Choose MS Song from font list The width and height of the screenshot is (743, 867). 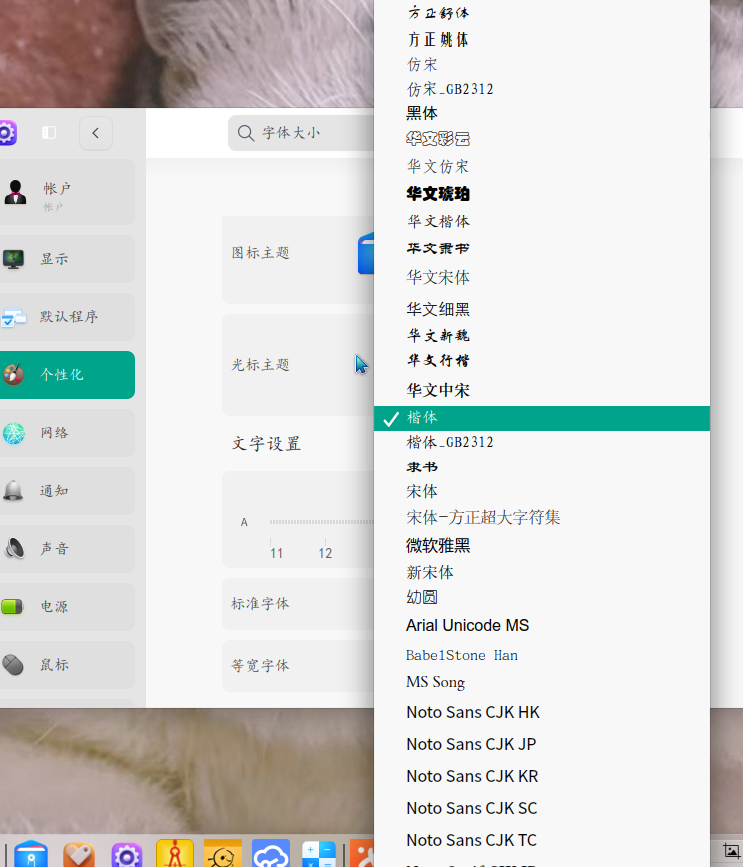[x=542, y=683]
